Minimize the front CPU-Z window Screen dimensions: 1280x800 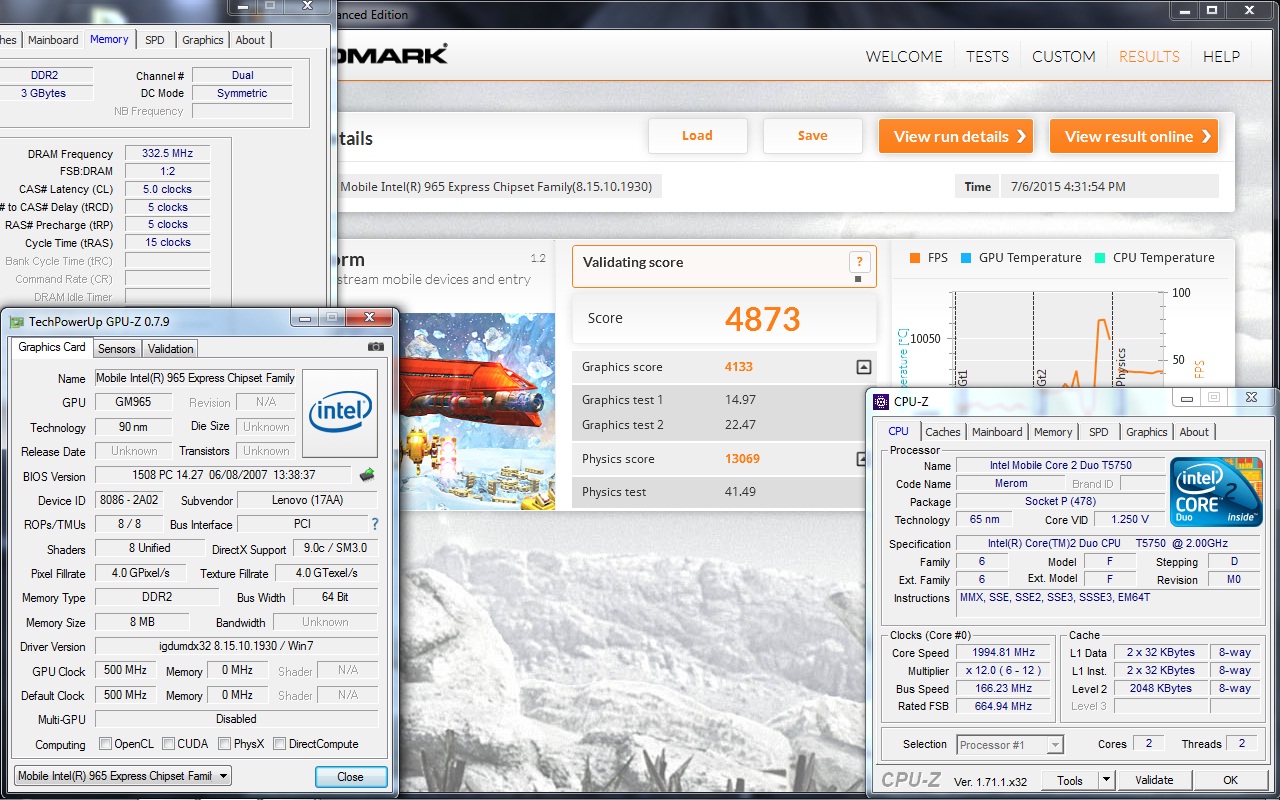point(1186,397)
